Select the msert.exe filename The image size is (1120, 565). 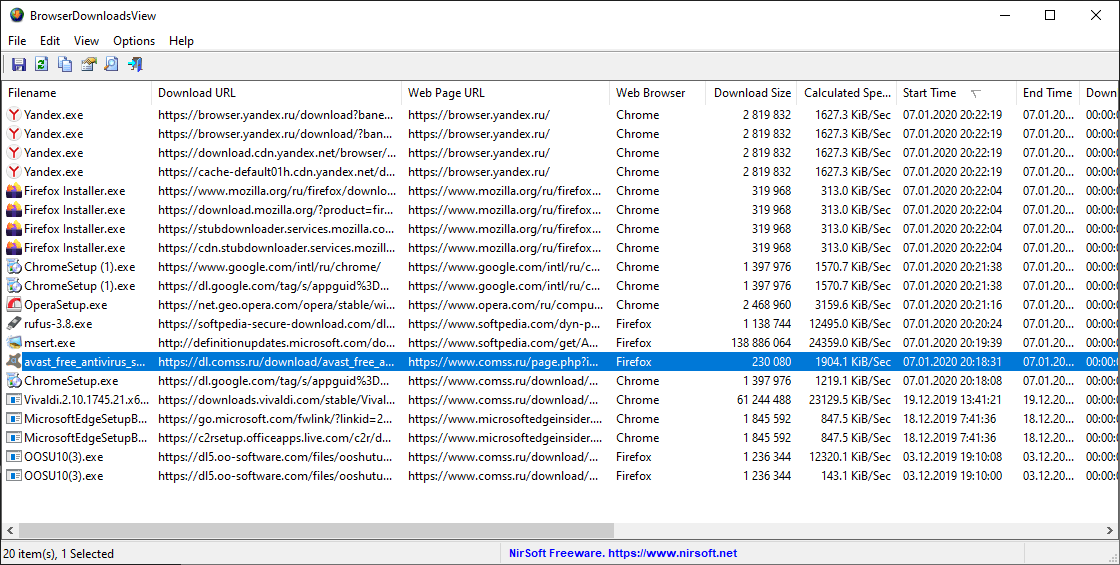coord(50,343)
